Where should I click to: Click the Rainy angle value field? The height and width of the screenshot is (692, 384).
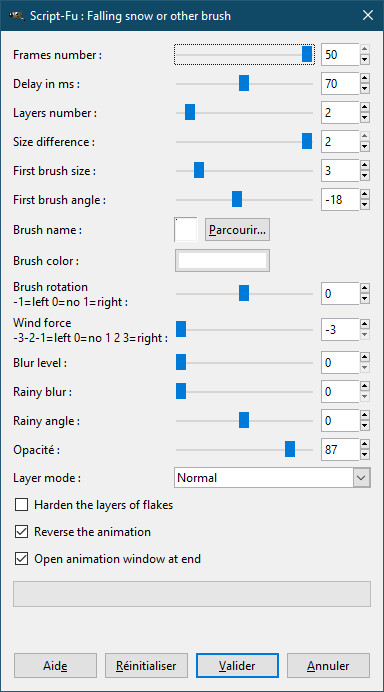click(x=340, y=421)
